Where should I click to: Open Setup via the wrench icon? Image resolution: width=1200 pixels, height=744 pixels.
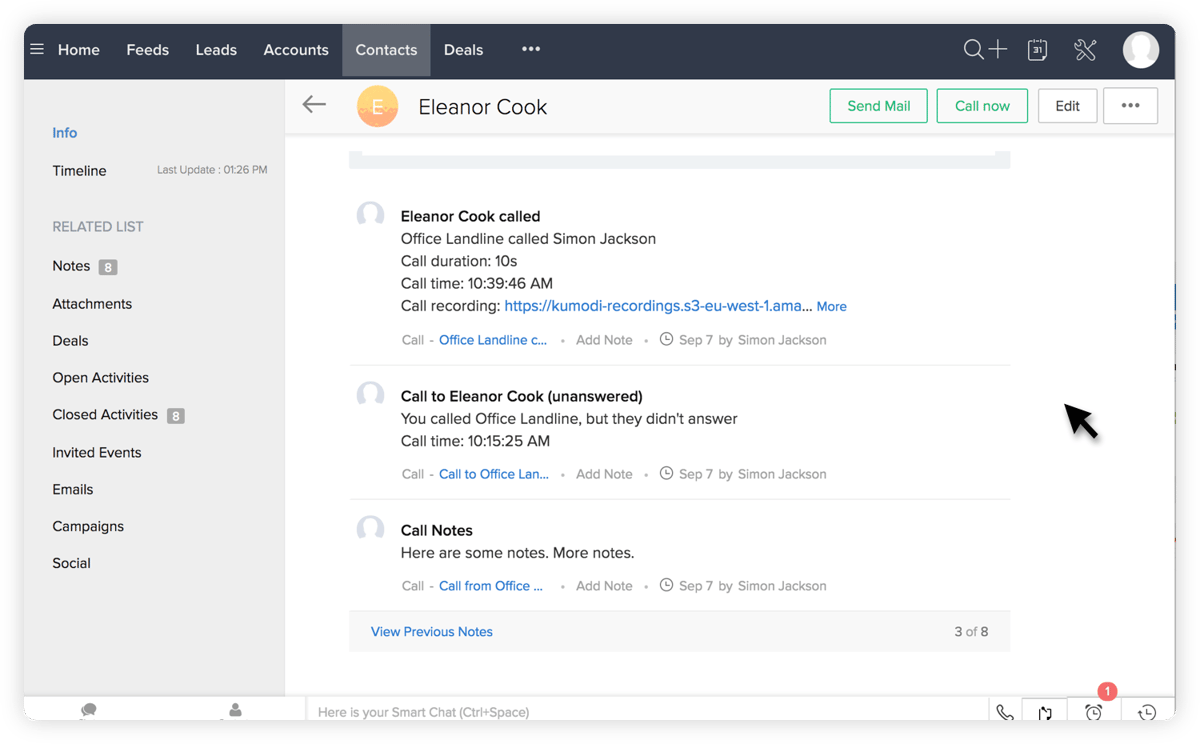click(1085, 48)
